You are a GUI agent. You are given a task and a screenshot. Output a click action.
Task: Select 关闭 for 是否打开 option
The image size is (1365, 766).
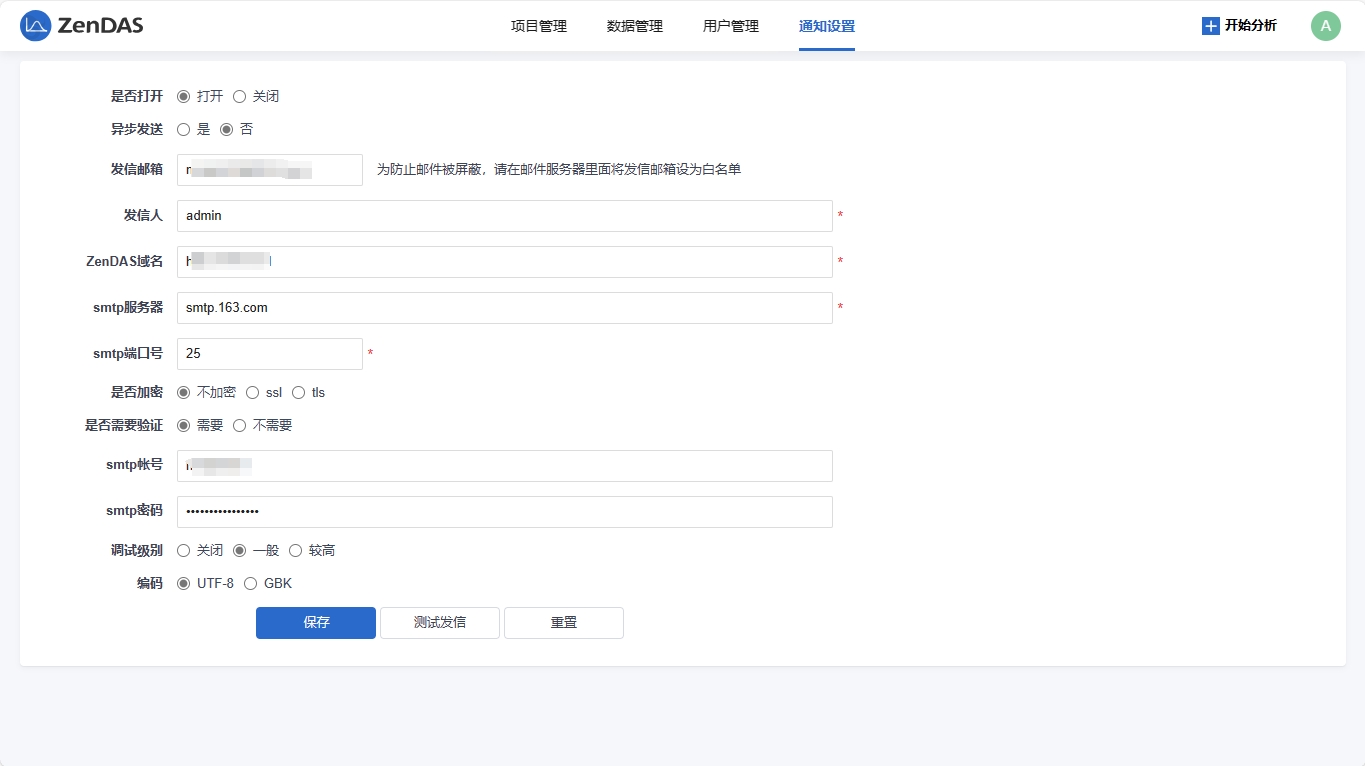point(240,97)
